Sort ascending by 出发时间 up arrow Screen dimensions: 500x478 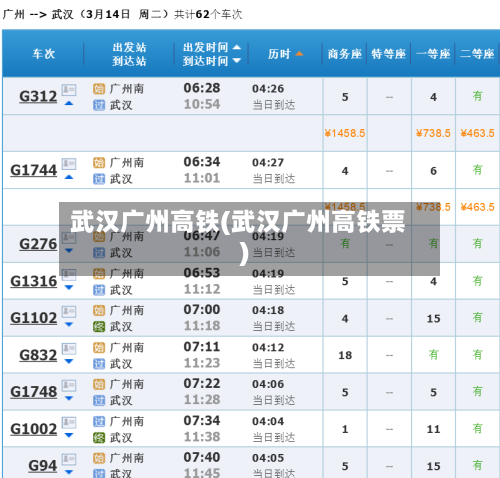(x=236, y=47)
